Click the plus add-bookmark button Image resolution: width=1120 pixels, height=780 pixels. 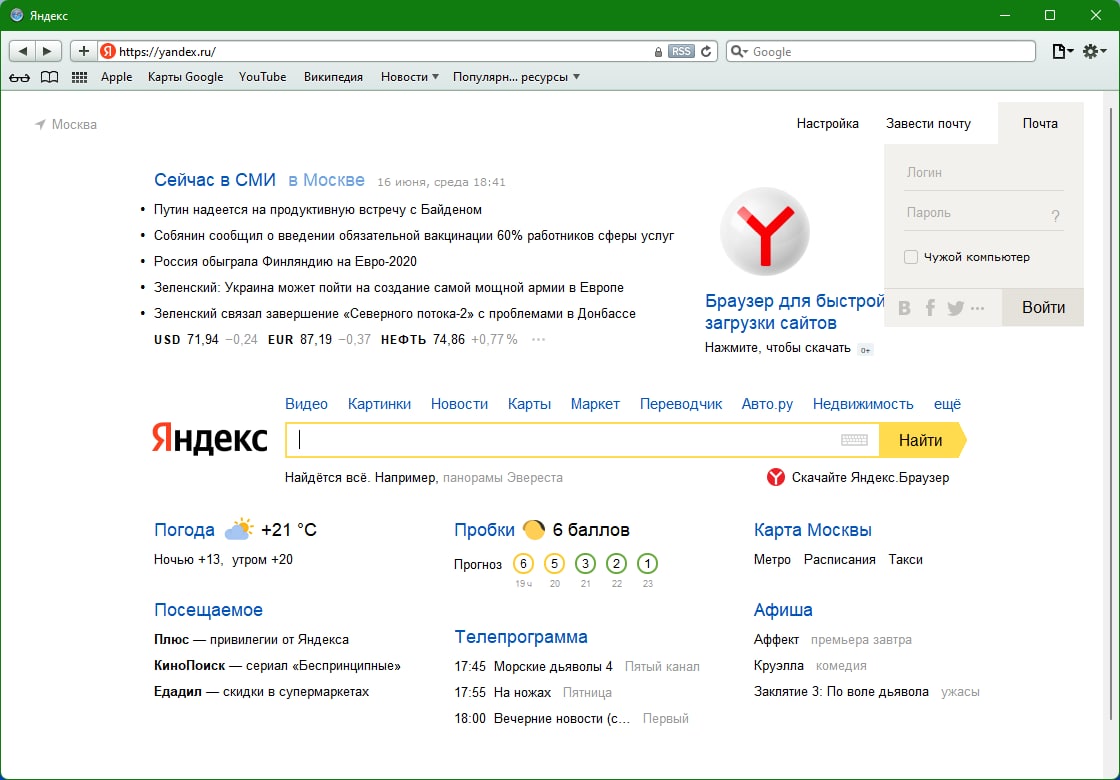84,51
